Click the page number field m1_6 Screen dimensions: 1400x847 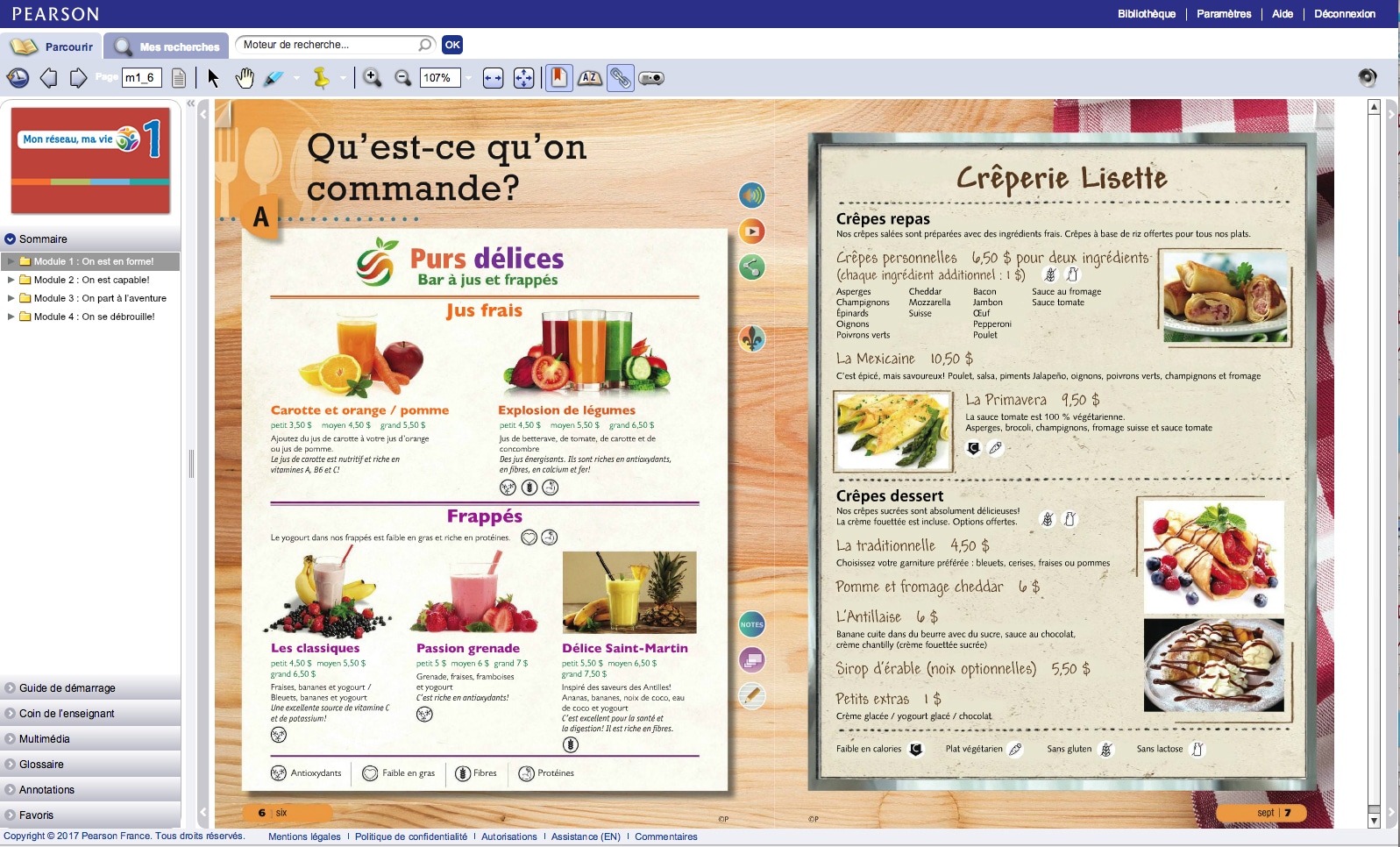(142, 78)
